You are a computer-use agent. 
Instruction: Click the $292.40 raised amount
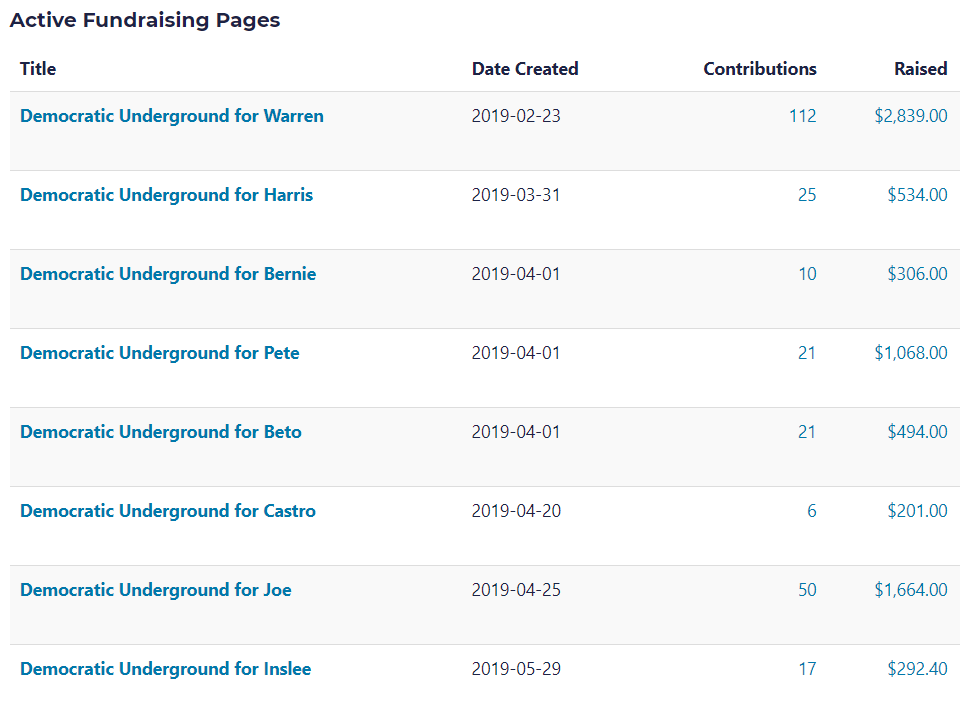click(x=917, y=669)
